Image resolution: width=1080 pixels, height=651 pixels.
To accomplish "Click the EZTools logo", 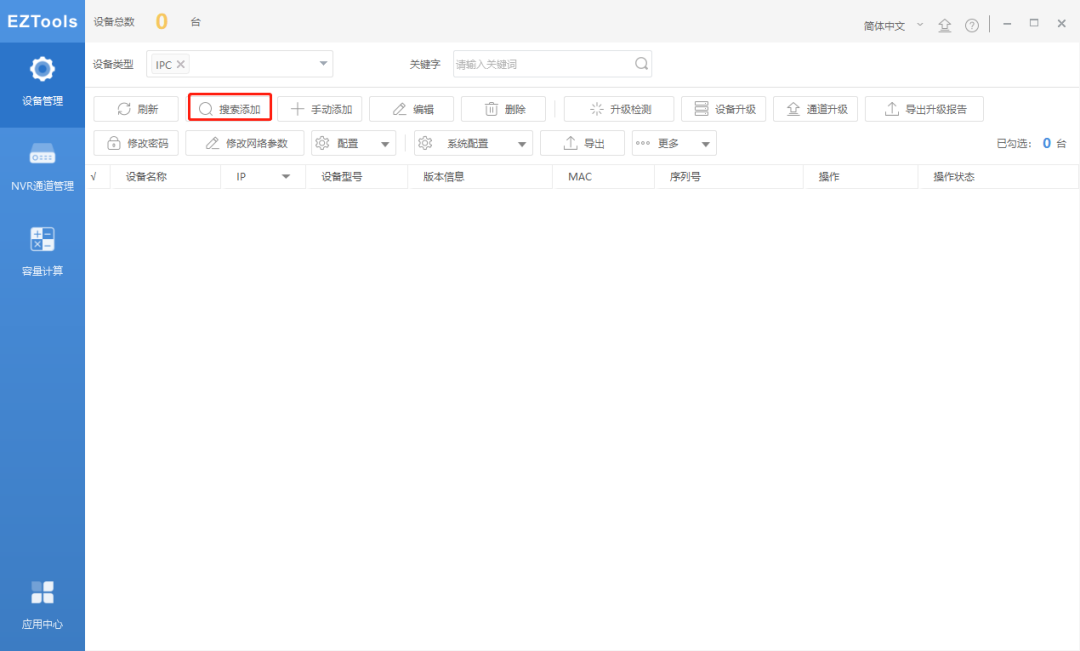I will pos(42,21).
